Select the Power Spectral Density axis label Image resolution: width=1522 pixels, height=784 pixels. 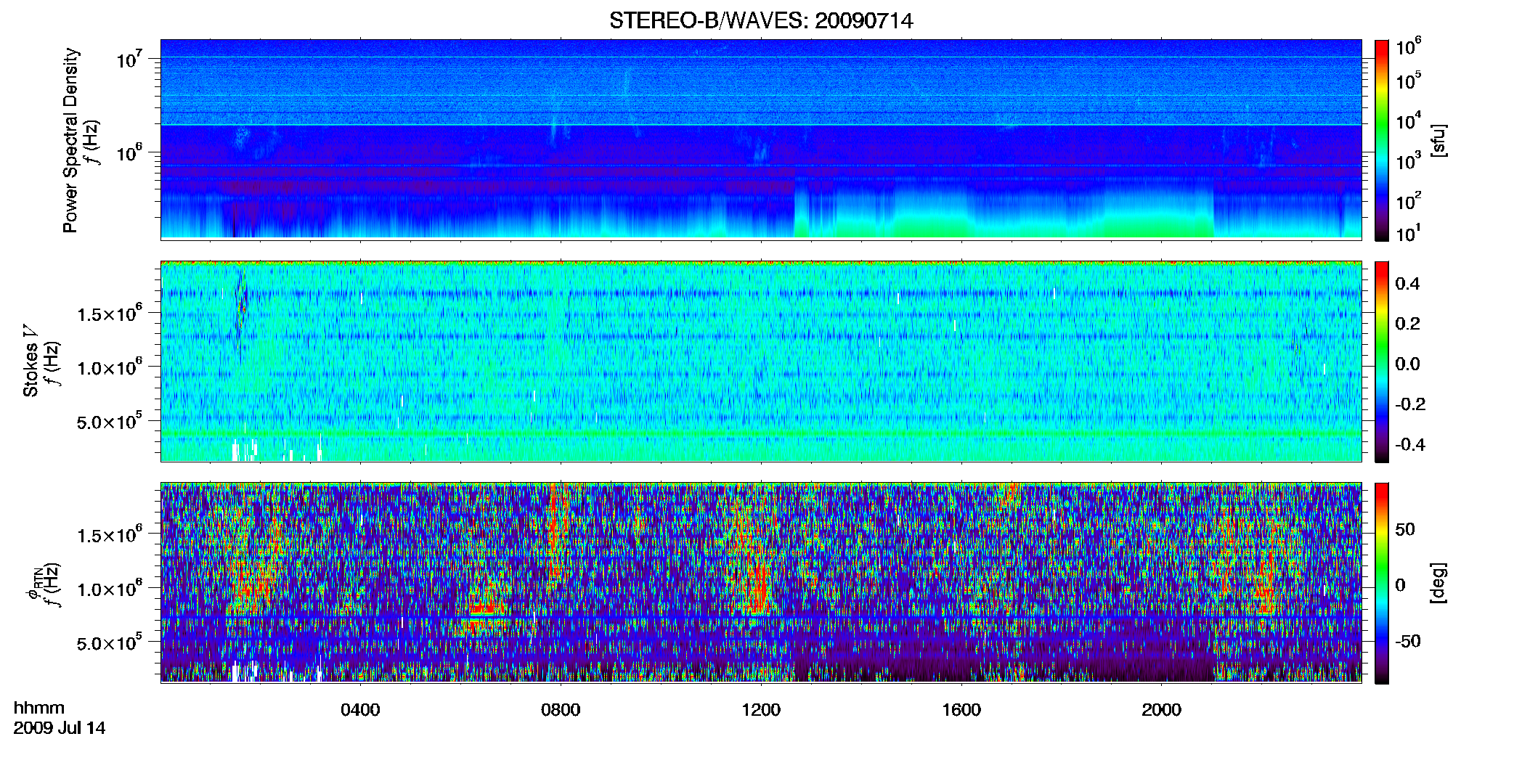[x=70, y=140]
